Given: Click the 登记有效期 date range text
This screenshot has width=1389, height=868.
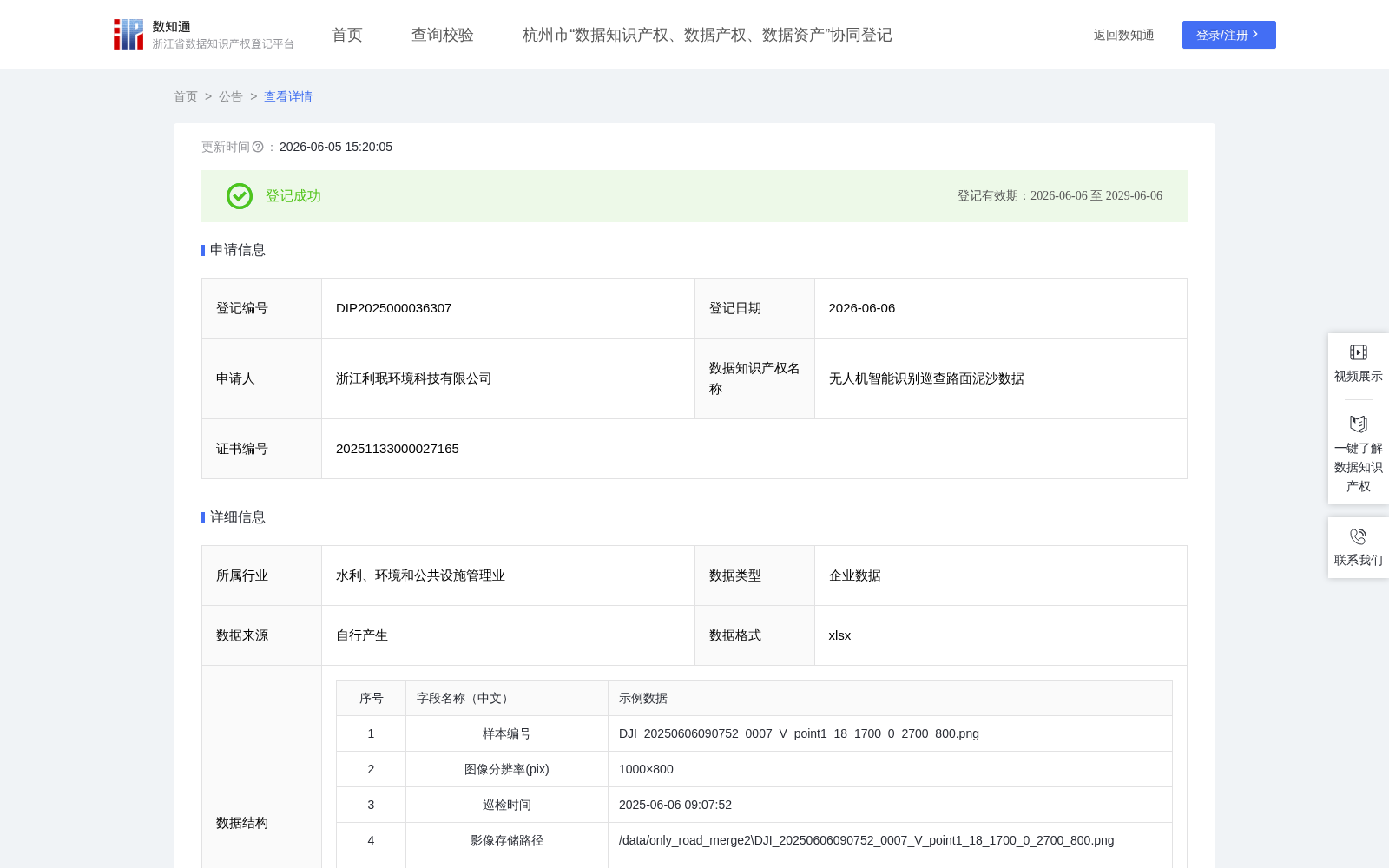Looking at the screenshot, I should pos(1060,196).
